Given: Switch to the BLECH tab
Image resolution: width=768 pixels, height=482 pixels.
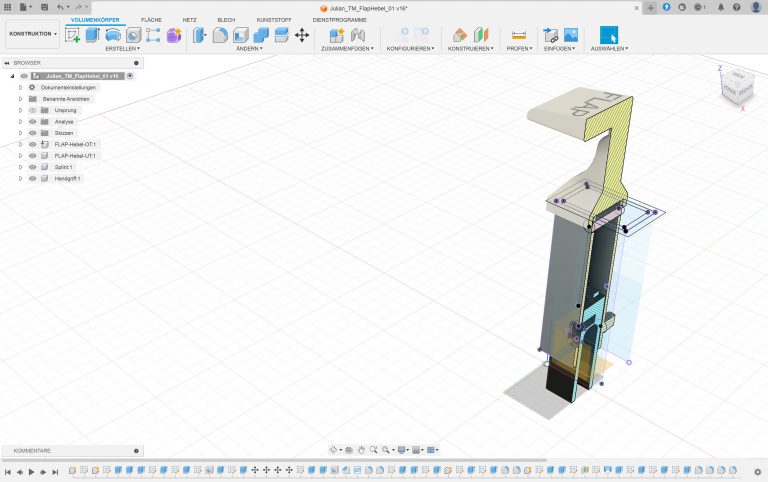Looking at the screenshot, I should point(226,19).
